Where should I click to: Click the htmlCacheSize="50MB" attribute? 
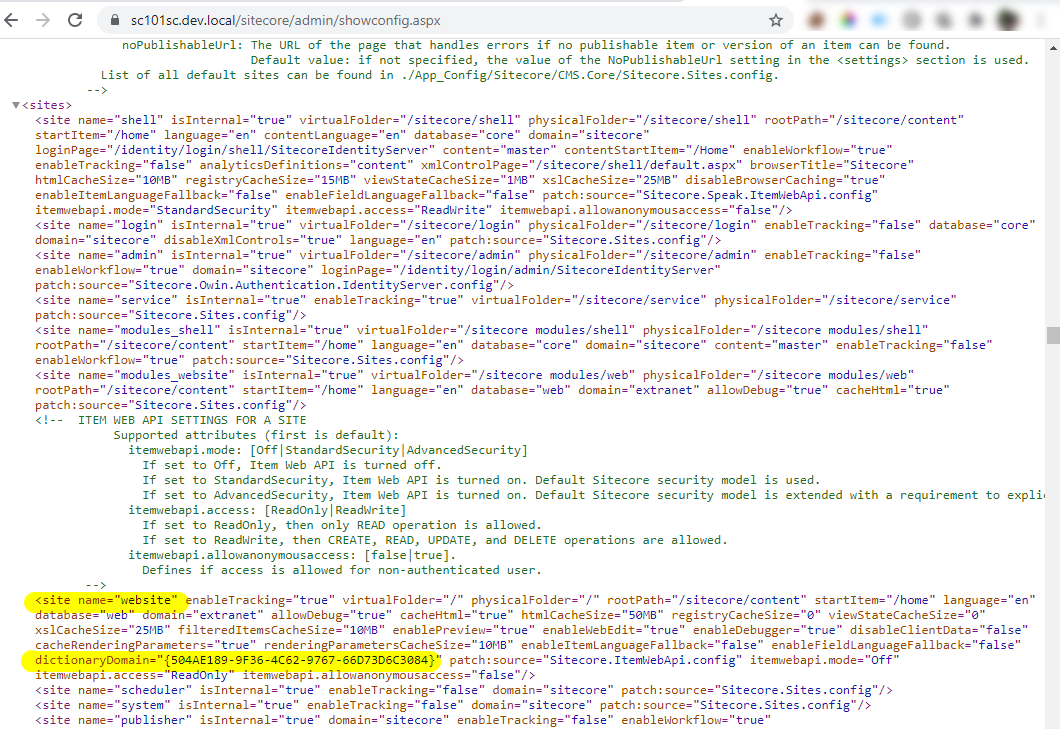coord(592,615)
